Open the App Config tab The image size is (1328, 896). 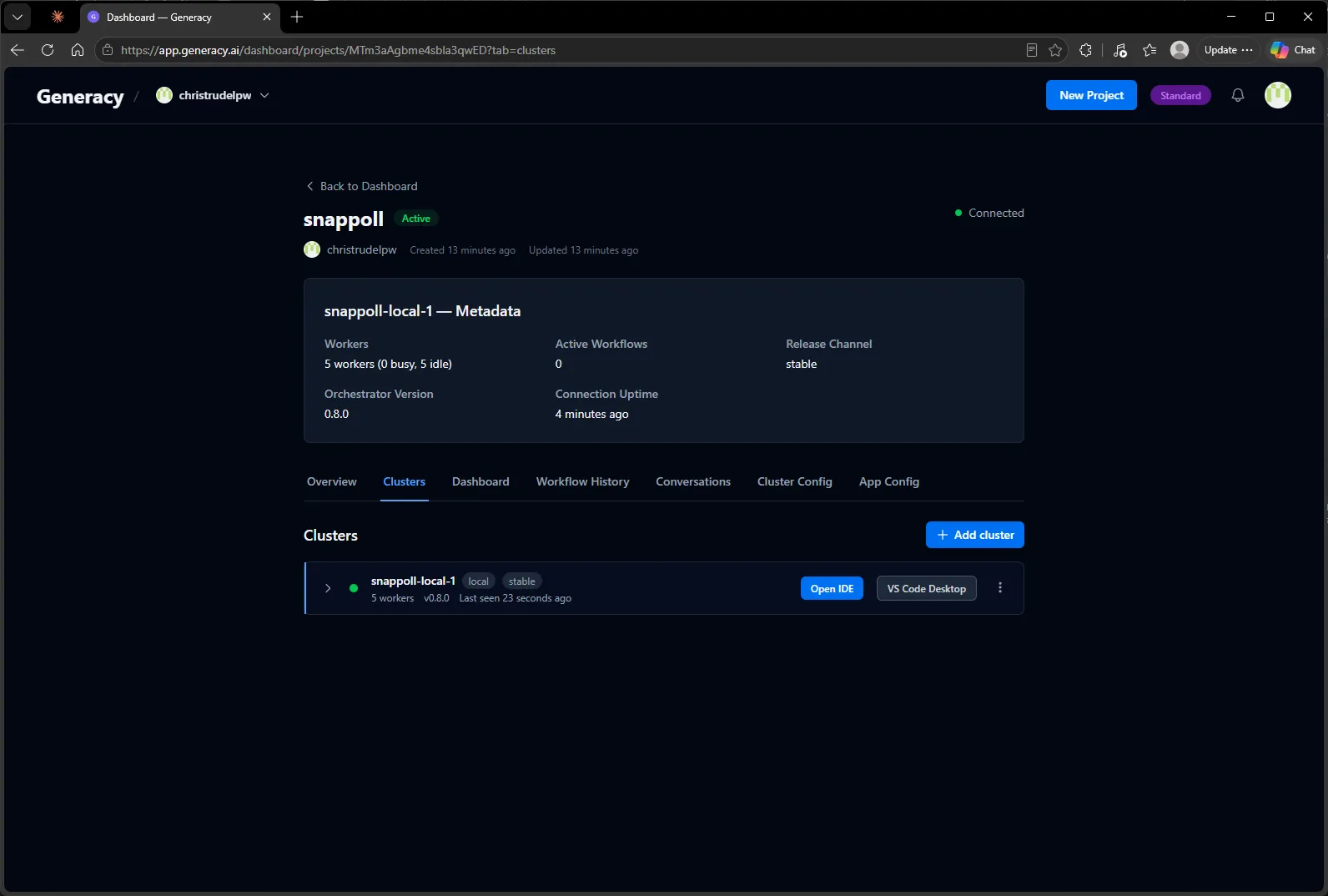889,481
